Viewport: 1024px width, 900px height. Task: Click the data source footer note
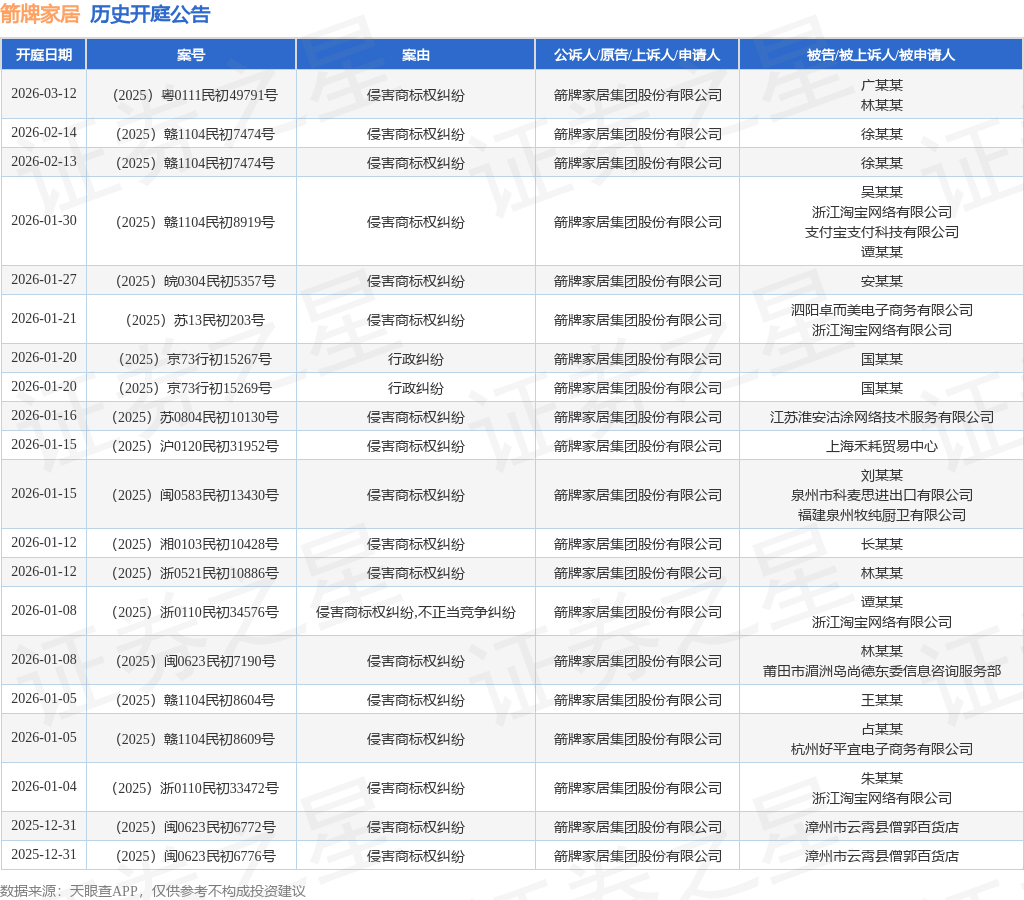[152, 891]
